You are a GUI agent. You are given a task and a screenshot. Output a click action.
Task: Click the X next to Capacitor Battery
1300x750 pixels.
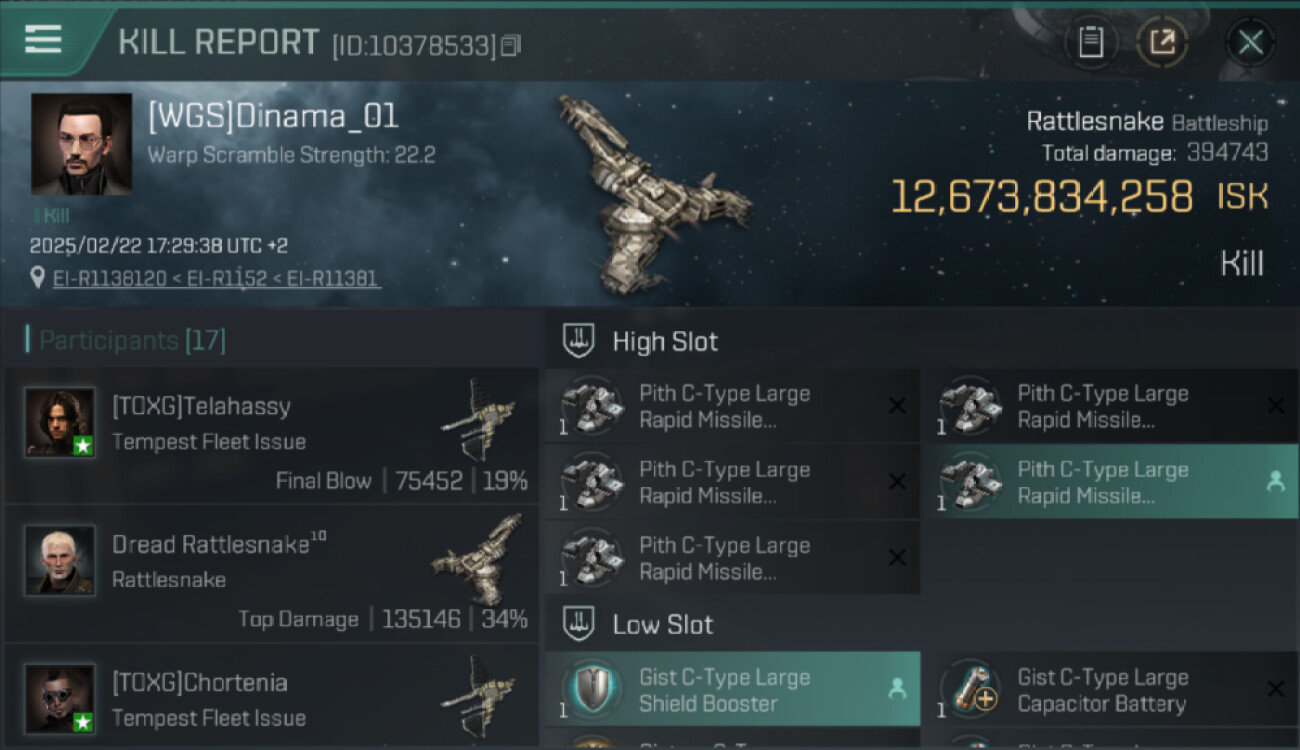pyautogui.click(x=1276, y=689)
